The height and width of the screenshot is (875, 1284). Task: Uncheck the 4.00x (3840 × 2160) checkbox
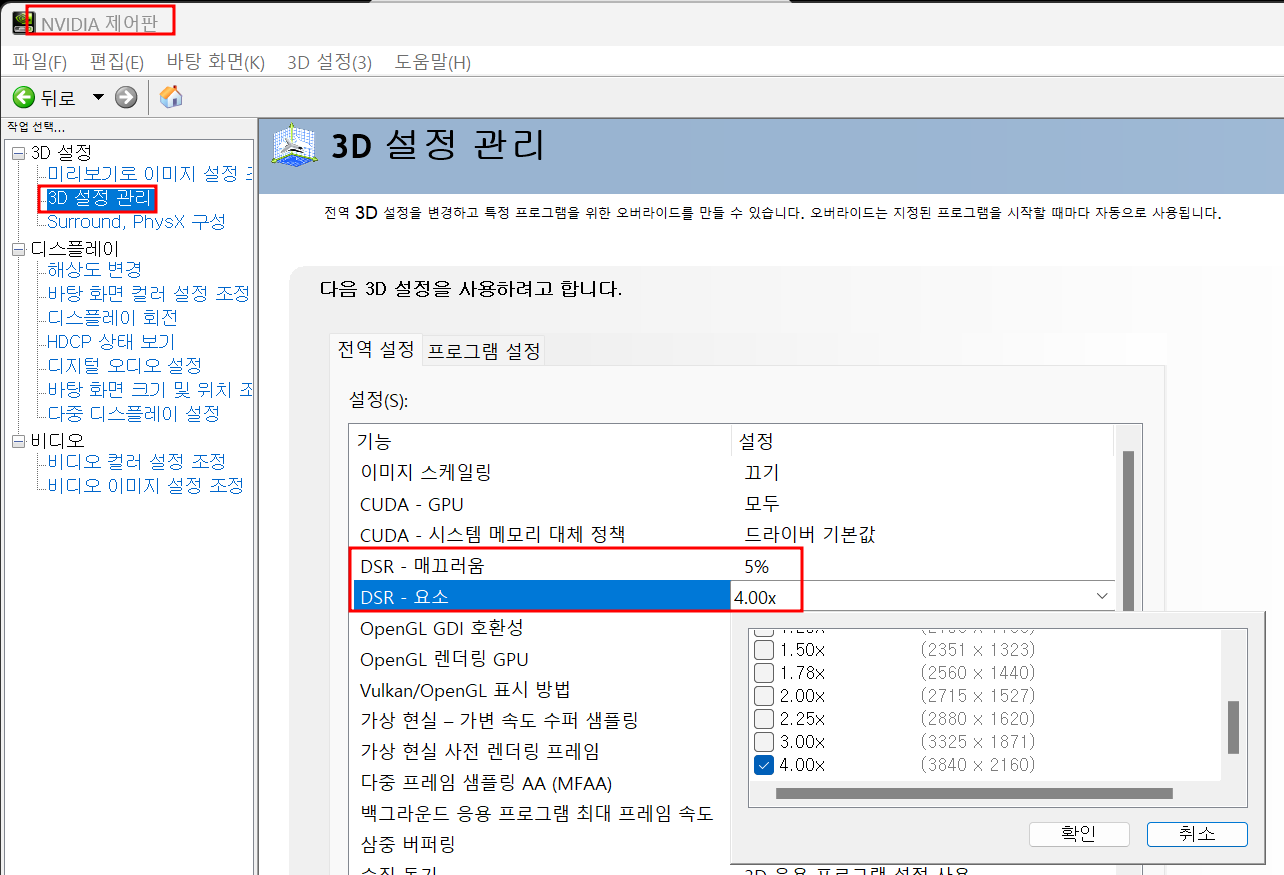(764, 765)
